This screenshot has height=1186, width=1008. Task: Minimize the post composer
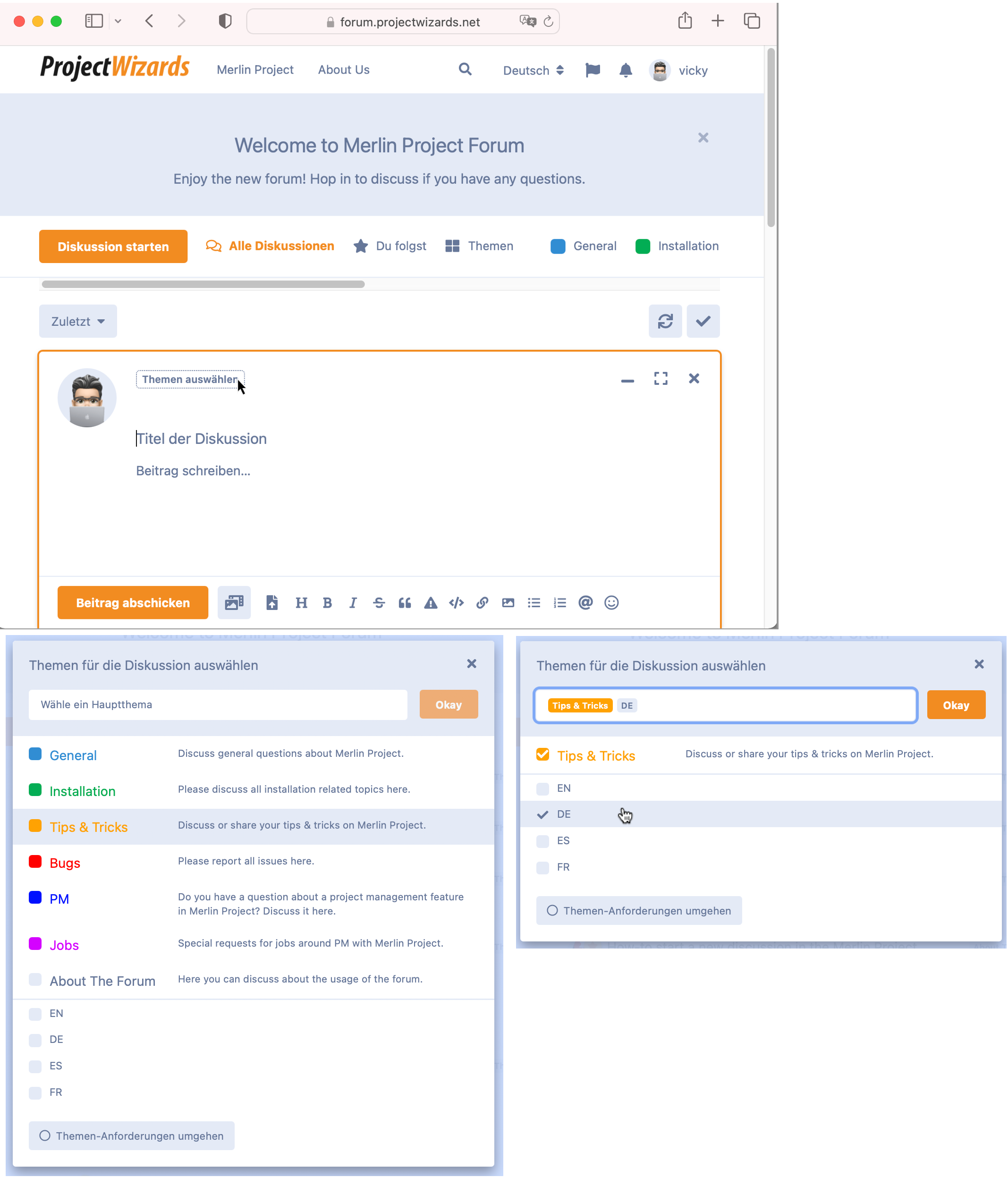pos(627,381)
